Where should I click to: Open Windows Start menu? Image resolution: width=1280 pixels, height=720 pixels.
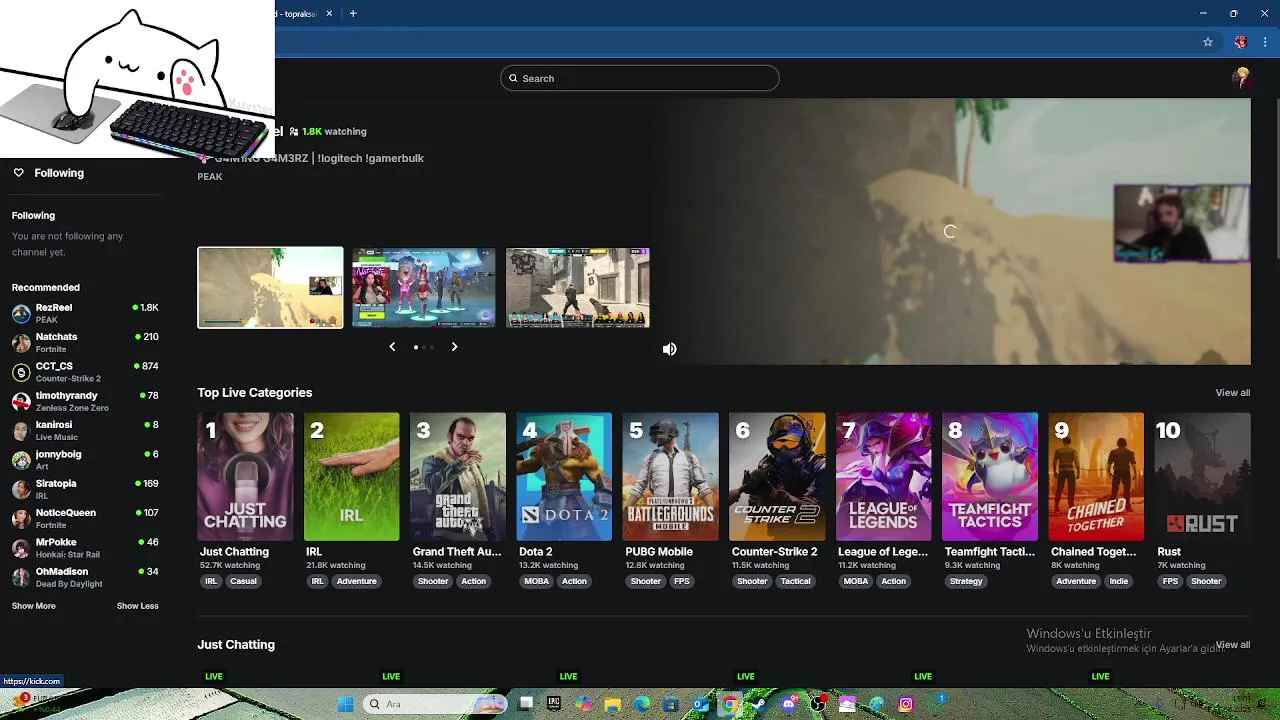click(346, 704)
